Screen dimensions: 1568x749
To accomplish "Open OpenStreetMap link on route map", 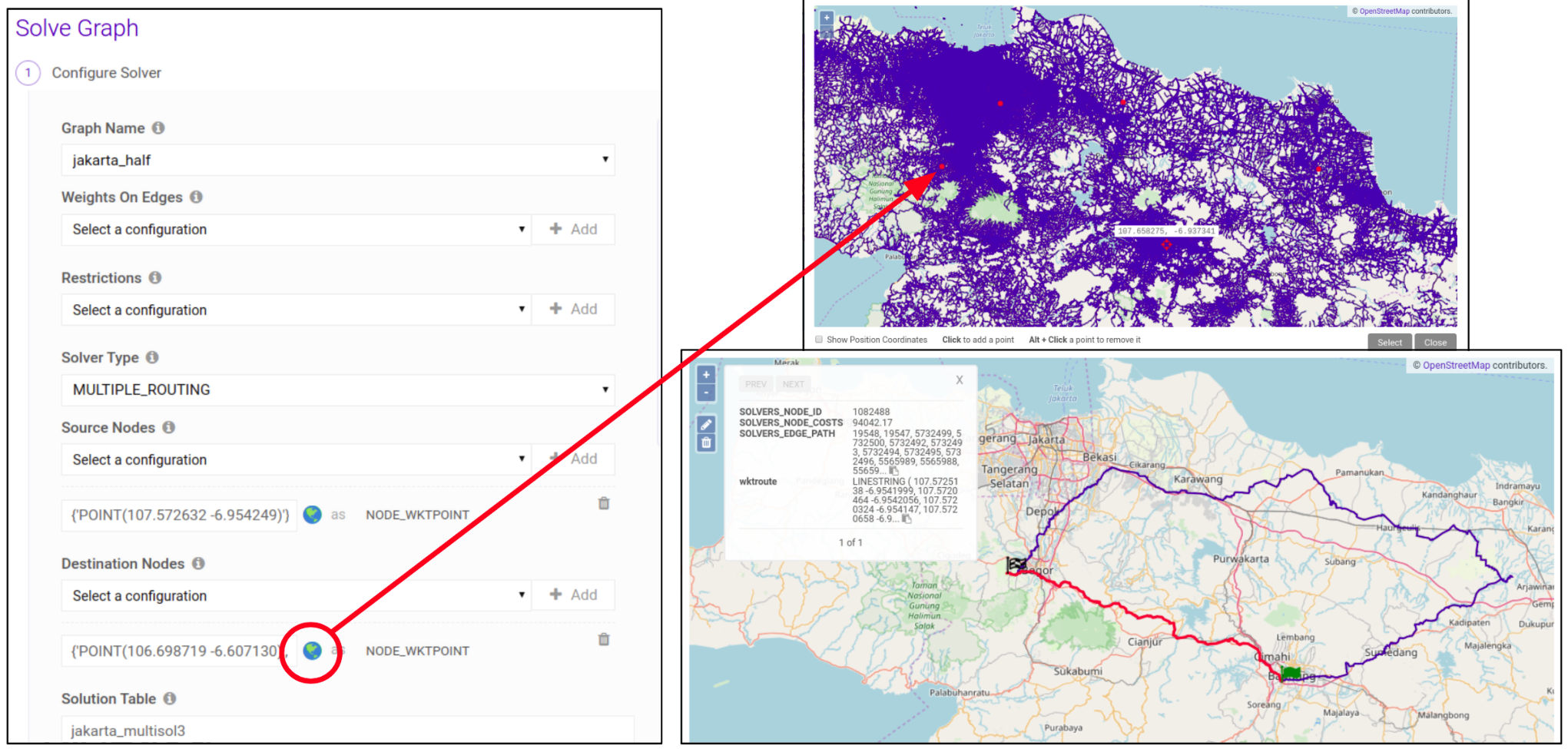I will pyautogui.click(x=1456, y=366).
